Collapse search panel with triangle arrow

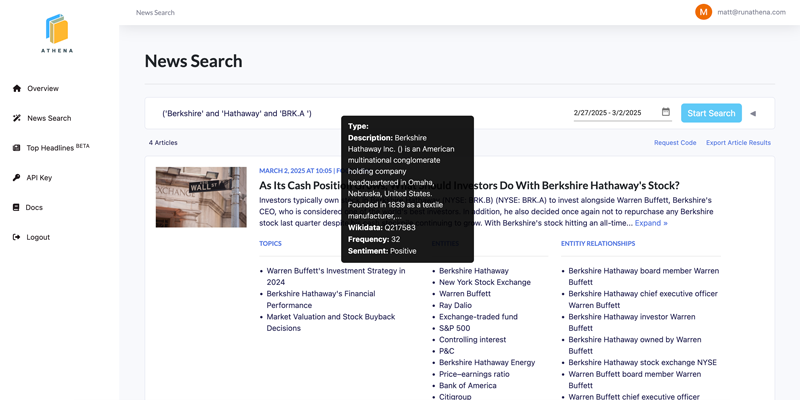tap(753, 113)
